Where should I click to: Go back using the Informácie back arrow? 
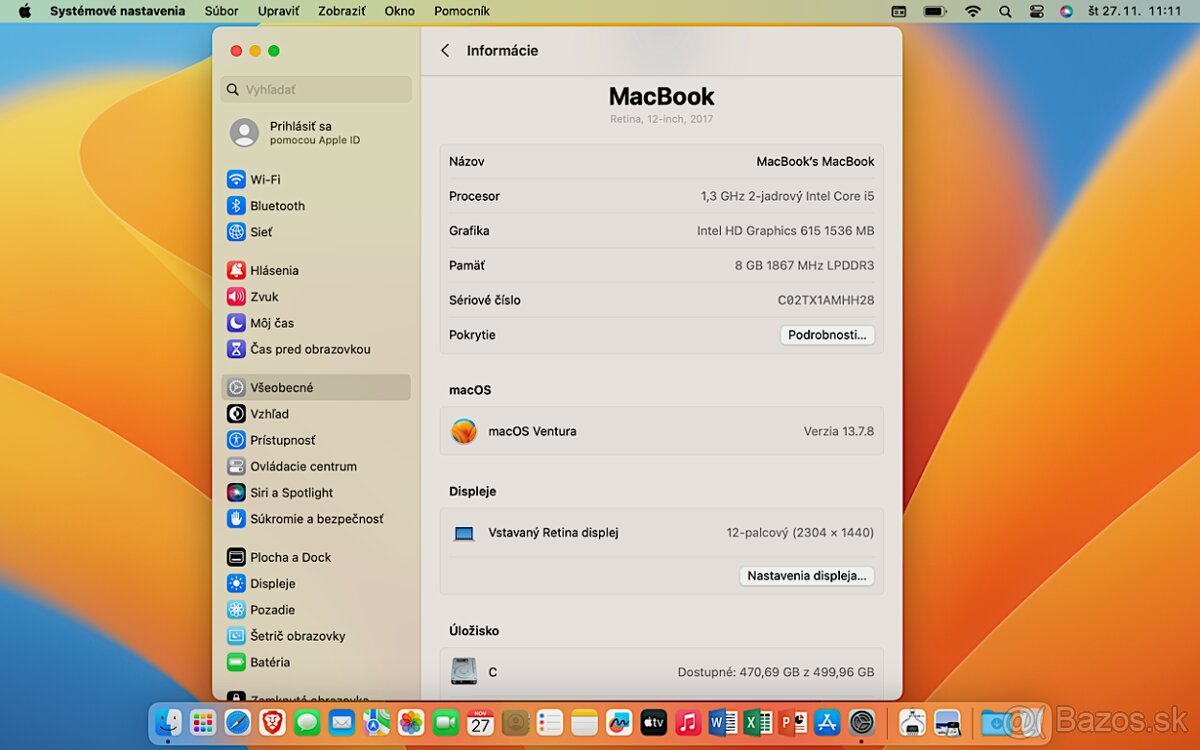(x=445, y=50)
